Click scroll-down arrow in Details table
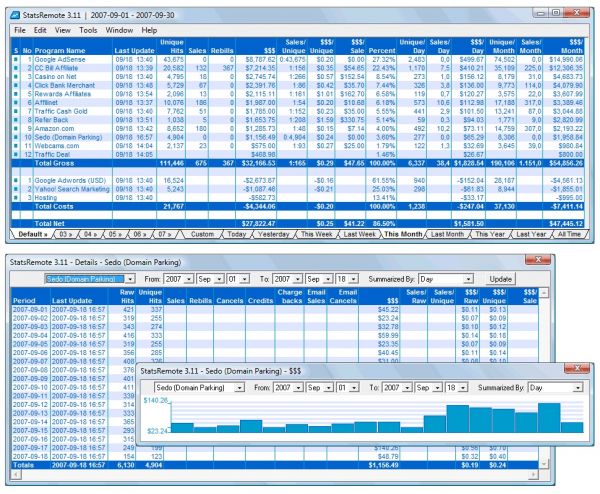 point(543,465)
